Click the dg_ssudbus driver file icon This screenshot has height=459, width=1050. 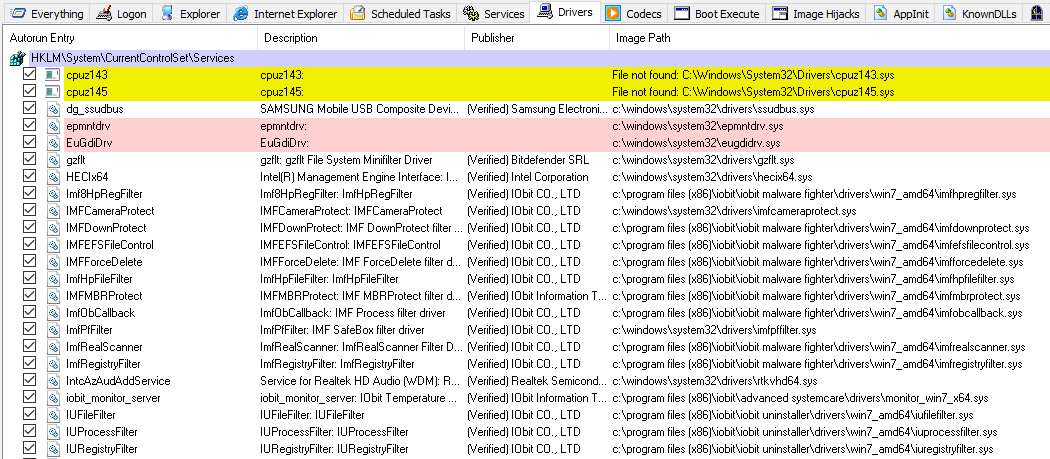click(x=53, y=109)
